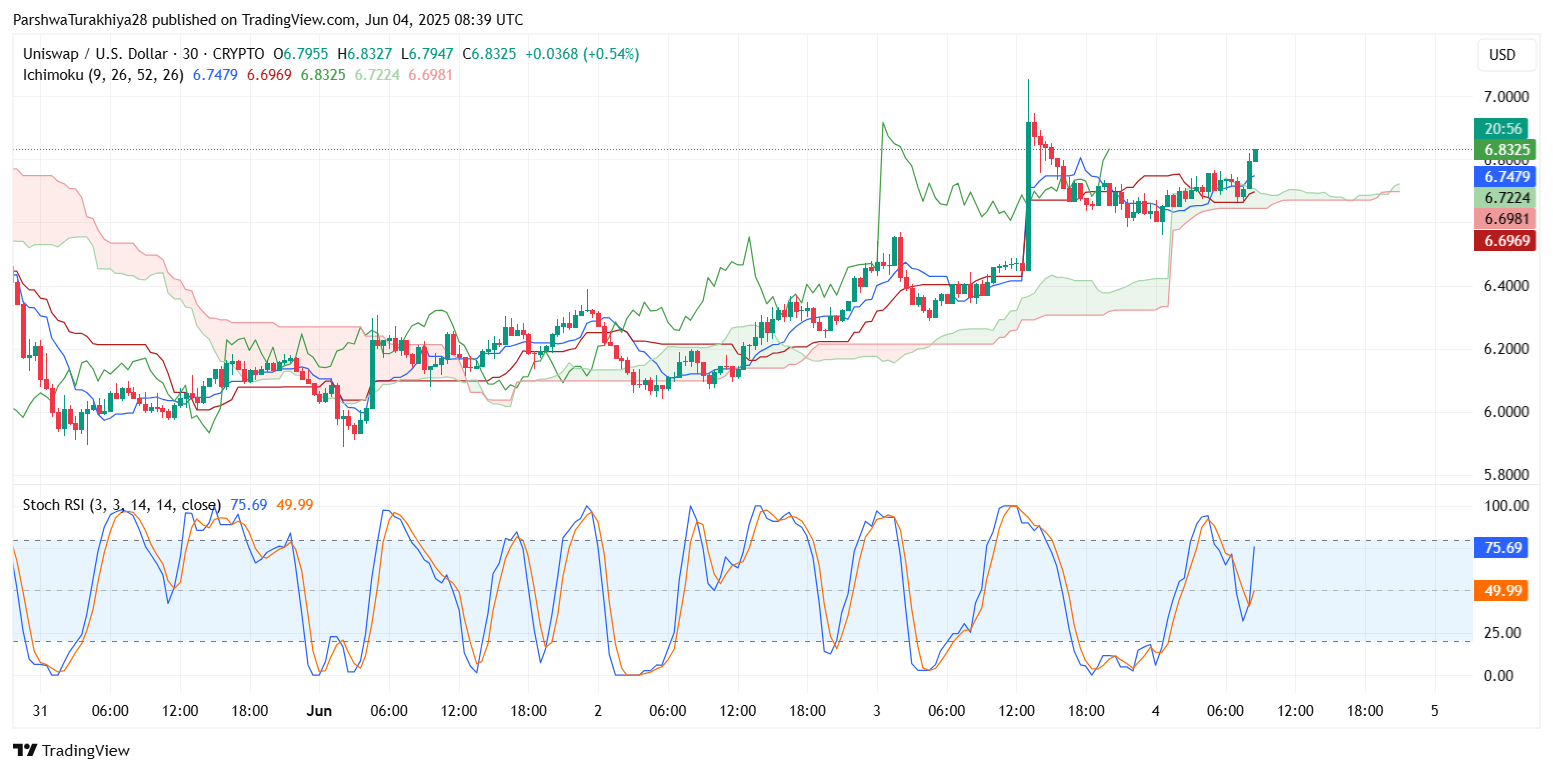Viewport: 1553px width, 772px height.
Task: Click the blue 6.7479 conversion line tag
Action: [1503, 177]
